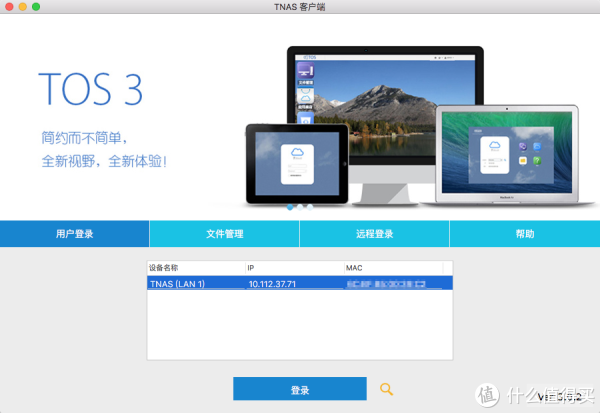Switch to the 用户登录 tab
This screenshot has height=413, width=600.
(75, 234)
